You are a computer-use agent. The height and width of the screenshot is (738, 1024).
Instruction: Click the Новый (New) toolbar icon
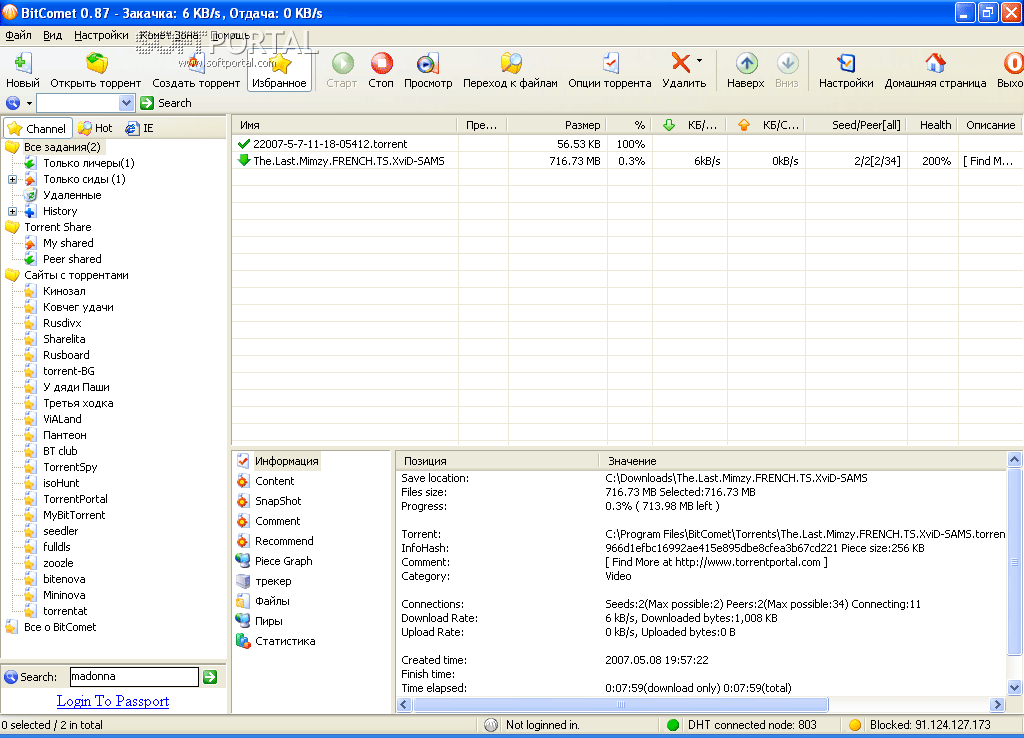pos(22,64)
